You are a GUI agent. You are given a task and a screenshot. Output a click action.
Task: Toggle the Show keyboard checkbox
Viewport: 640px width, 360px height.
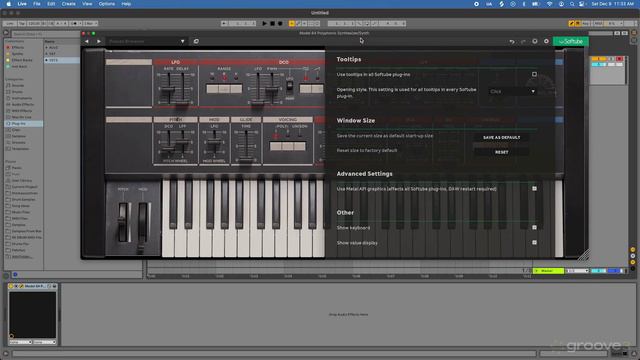pyautogui.click(x=534, y=227)
